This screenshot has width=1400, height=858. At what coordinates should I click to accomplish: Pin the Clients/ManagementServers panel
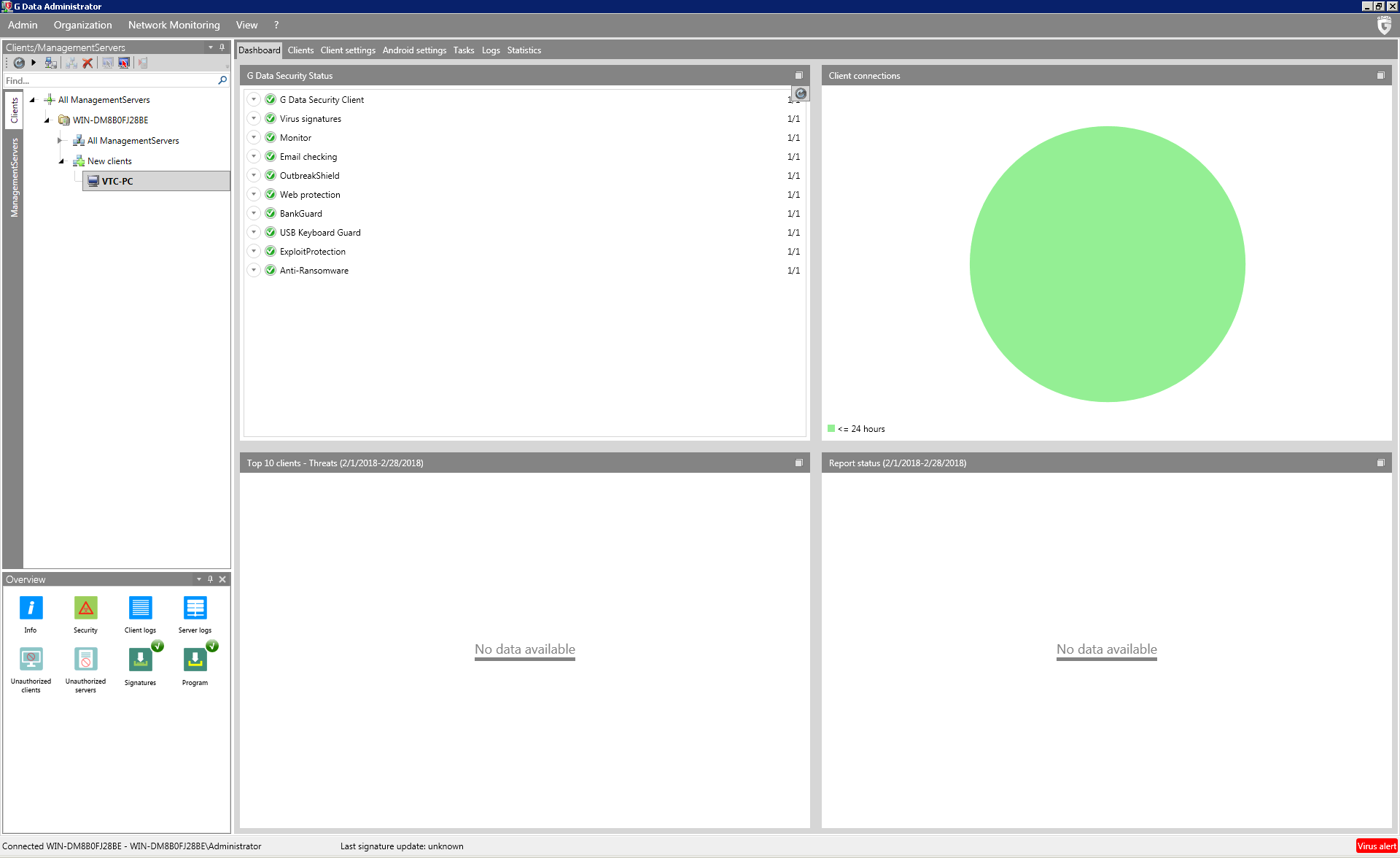pyautogui.click(x=222, y=47)
